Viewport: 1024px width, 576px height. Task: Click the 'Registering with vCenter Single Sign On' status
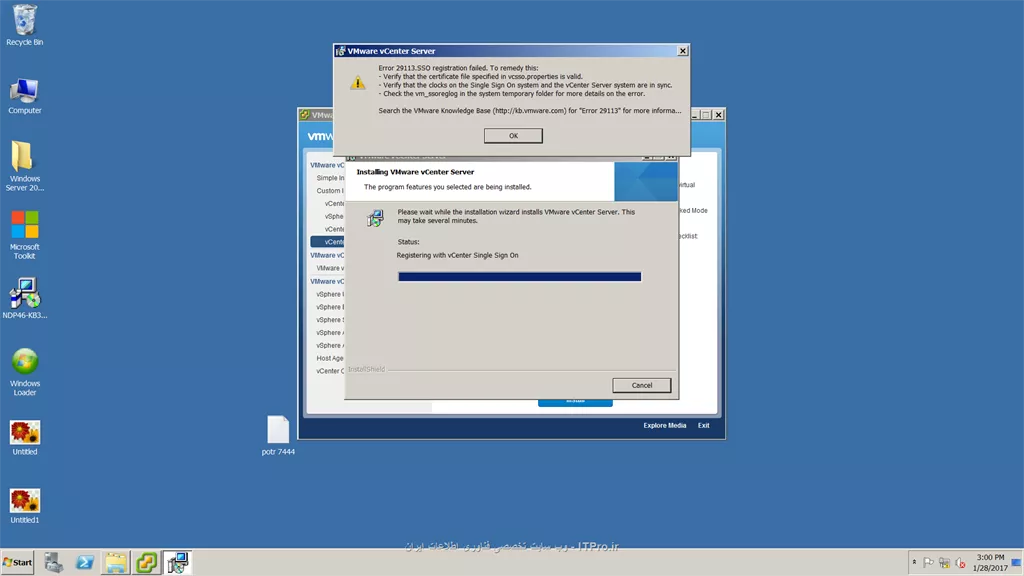pyautogui.click(x=457, y=255)
